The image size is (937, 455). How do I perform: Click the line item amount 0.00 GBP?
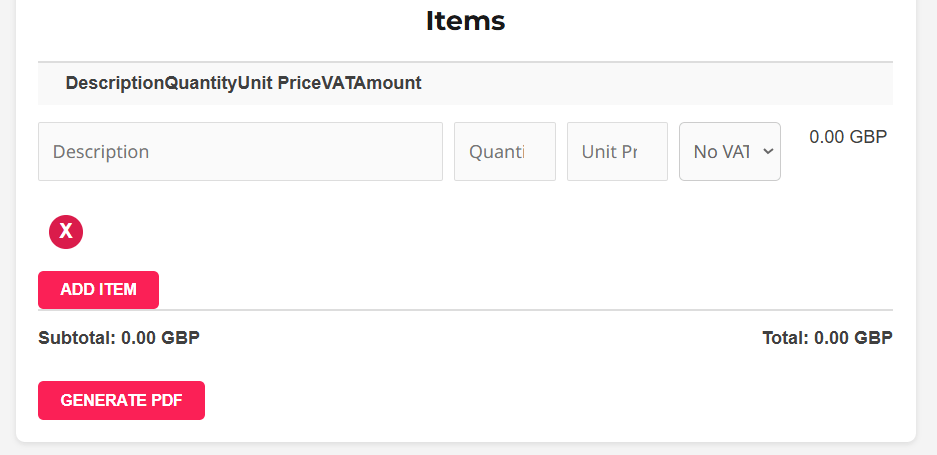(848, 137)
